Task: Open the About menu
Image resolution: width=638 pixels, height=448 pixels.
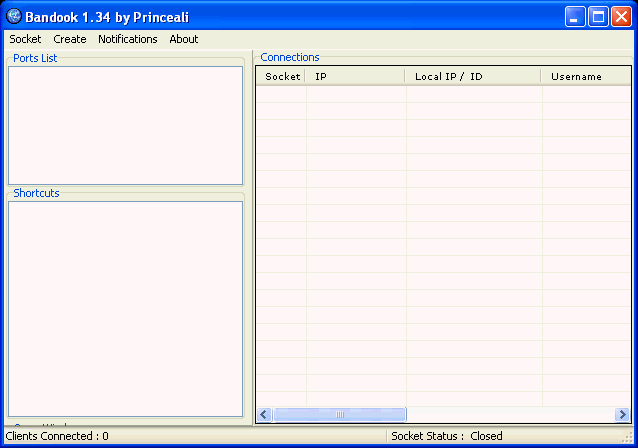Action: coord(184,39)
